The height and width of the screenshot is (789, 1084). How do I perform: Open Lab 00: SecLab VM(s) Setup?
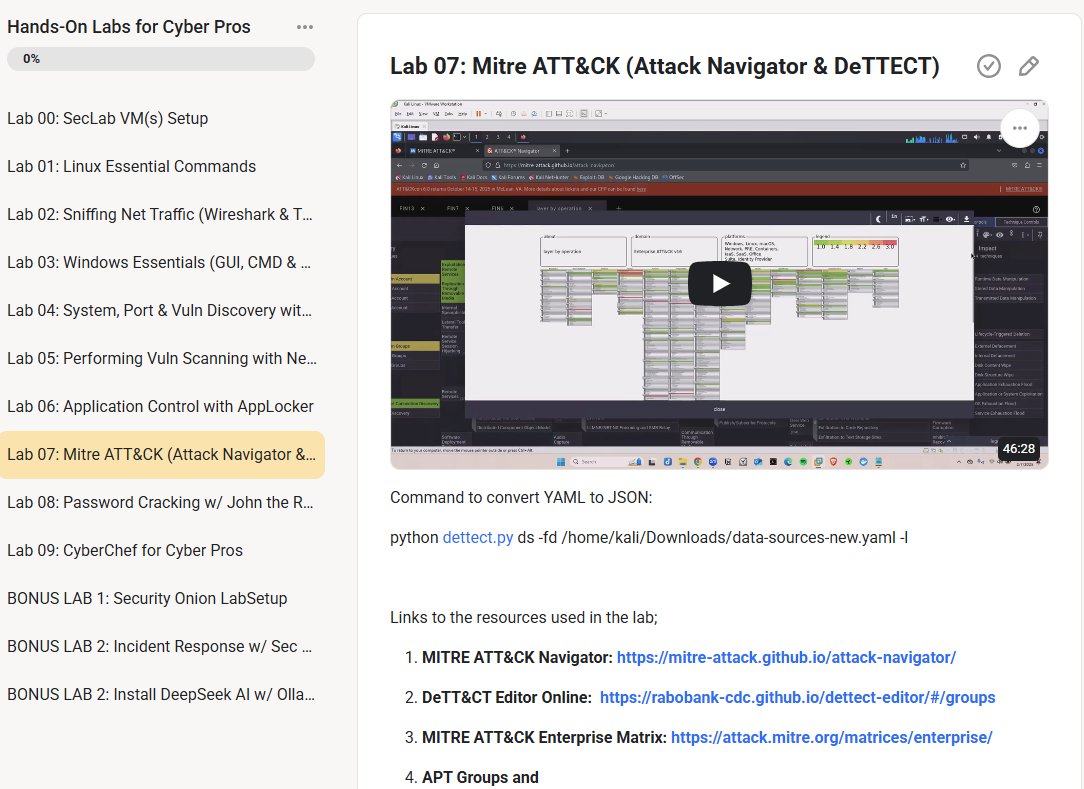click(x=107, y=118)
